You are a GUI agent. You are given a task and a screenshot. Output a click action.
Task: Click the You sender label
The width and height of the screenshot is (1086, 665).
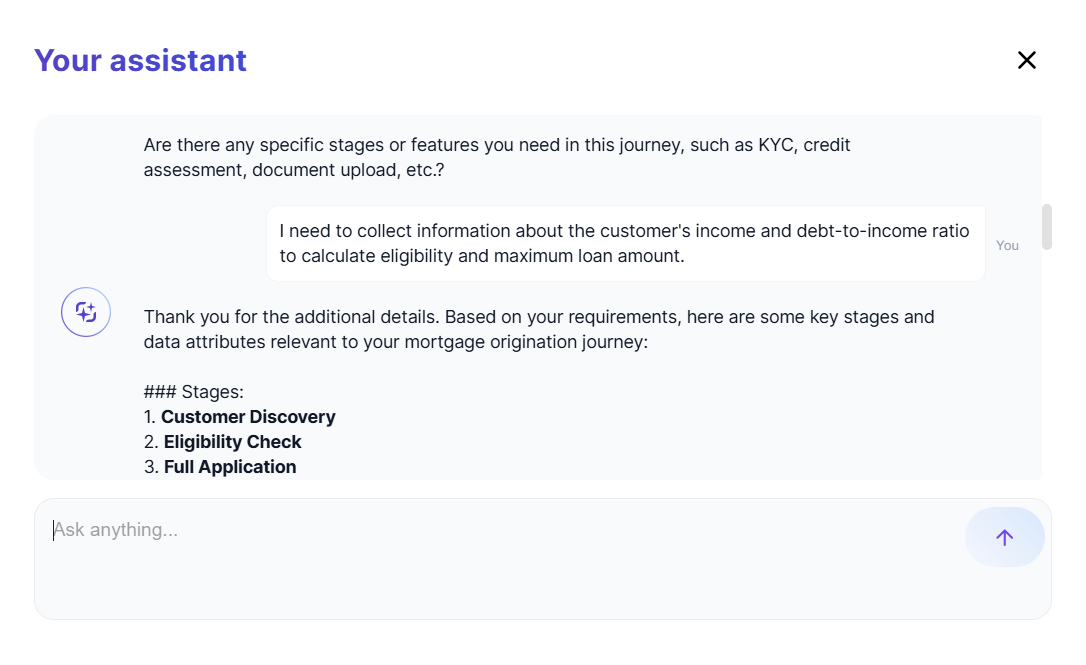[1007, 246]
